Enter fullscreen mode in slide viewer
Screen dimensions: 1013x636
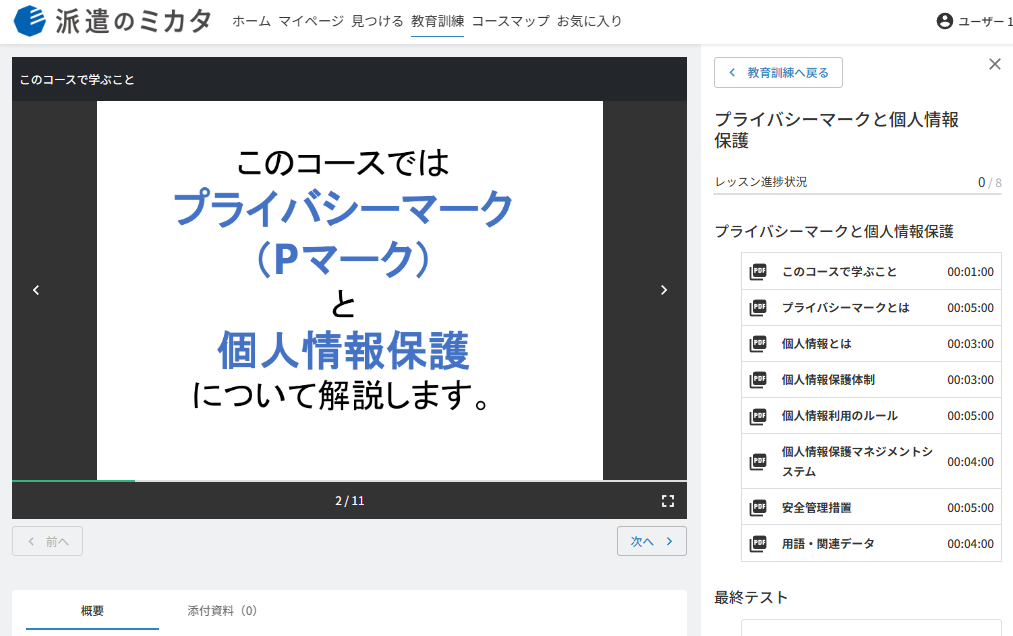point(668,501)
